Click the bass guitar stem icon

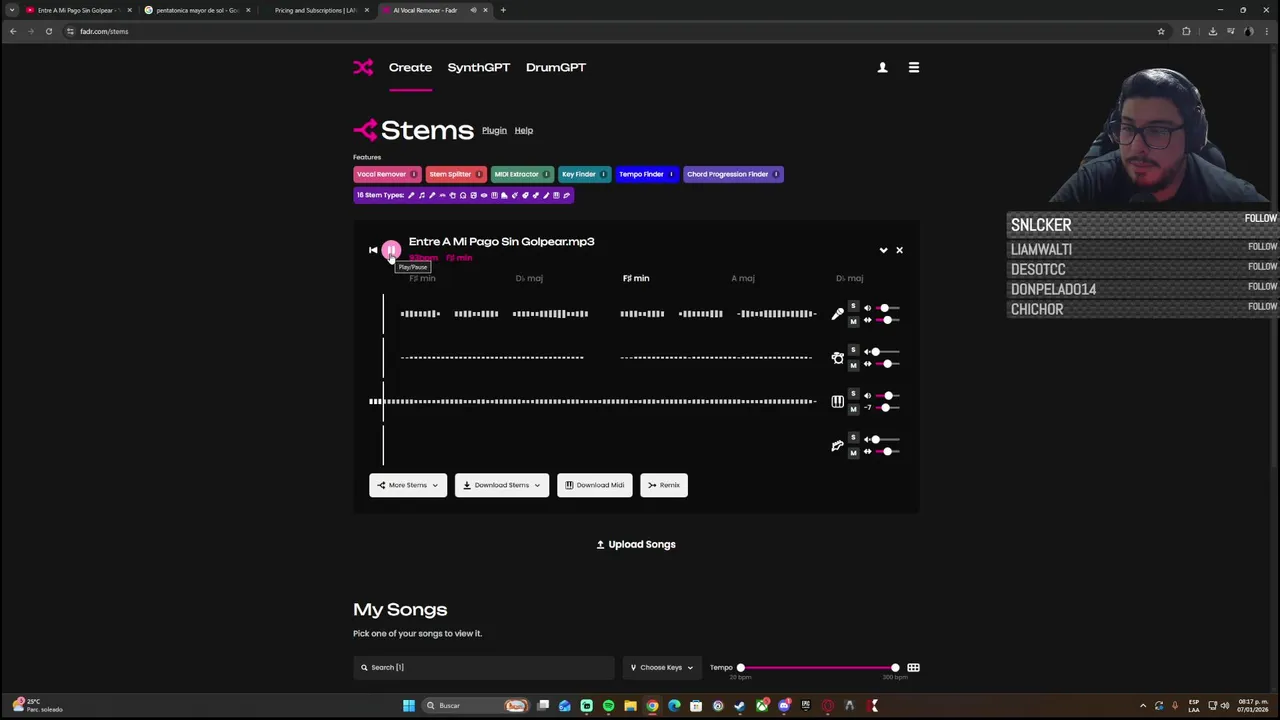pyautogui.click(x=838, y=446)
